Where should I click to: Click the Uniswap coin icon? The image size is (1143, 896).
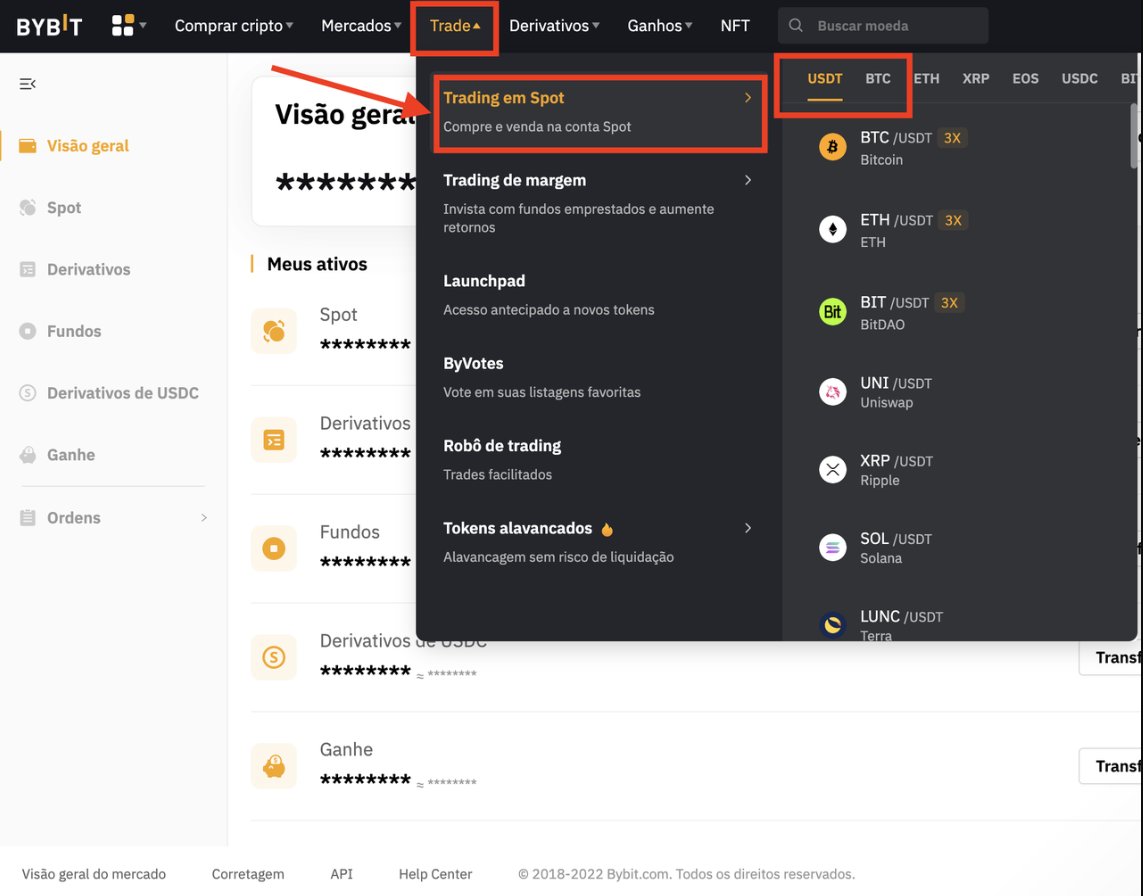tap(832, 392)
